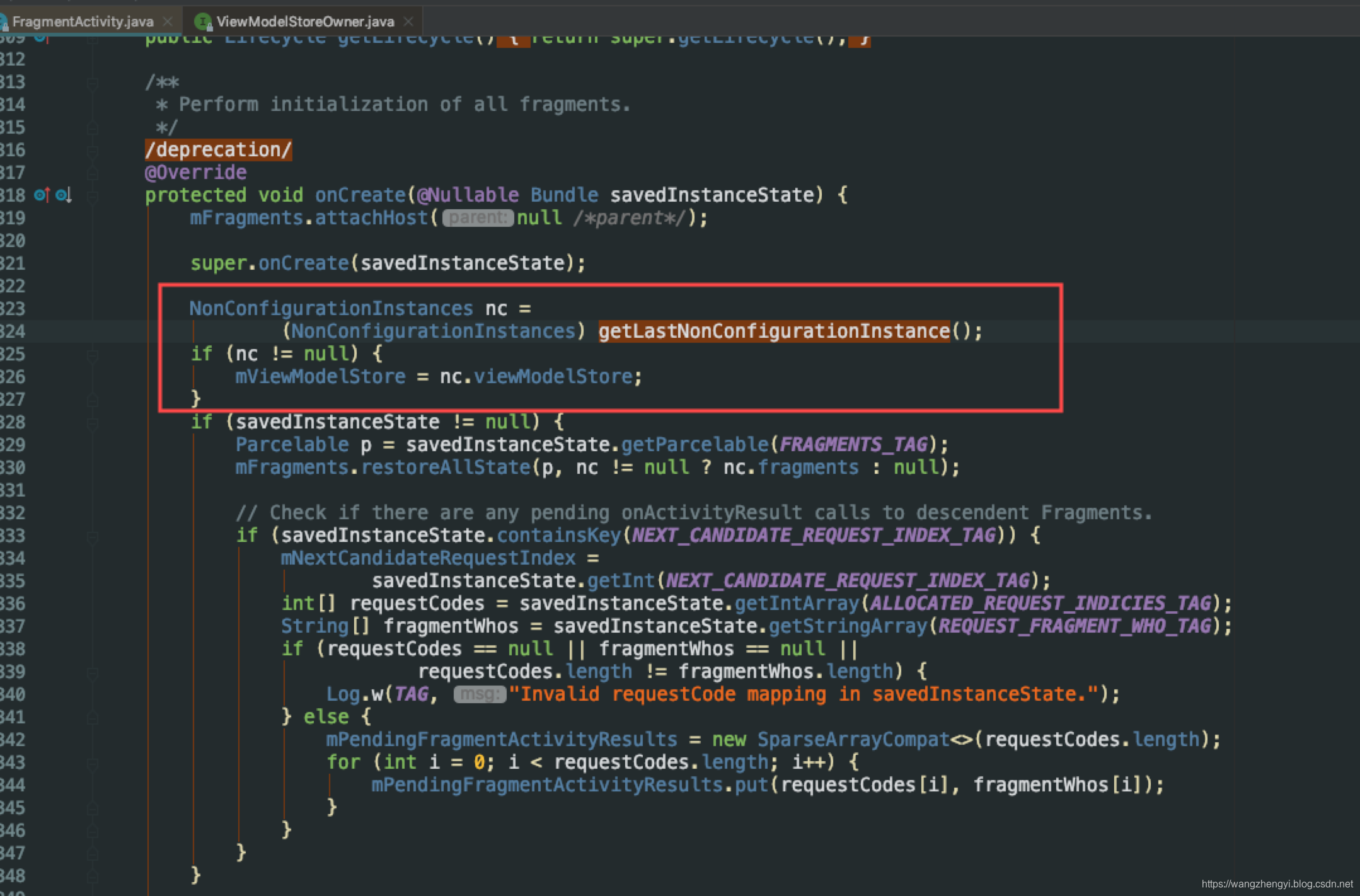Click the getInt method call
The height and width of the screenshot is (896, 1360).
(x=621, y=581)
